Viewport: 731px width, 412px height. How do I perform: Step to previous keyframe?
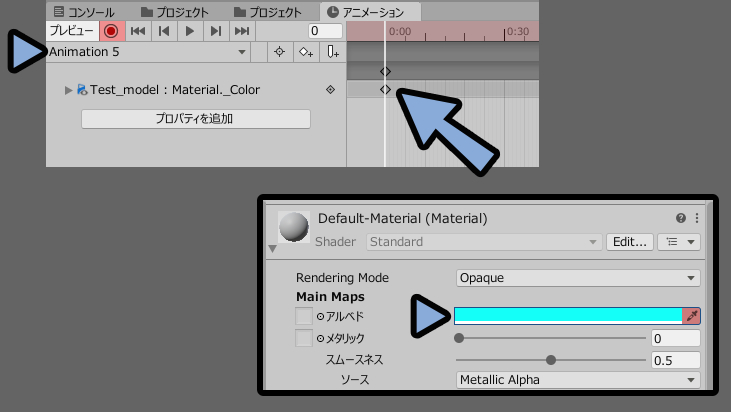pyautogui.click(x=164, y=31)
